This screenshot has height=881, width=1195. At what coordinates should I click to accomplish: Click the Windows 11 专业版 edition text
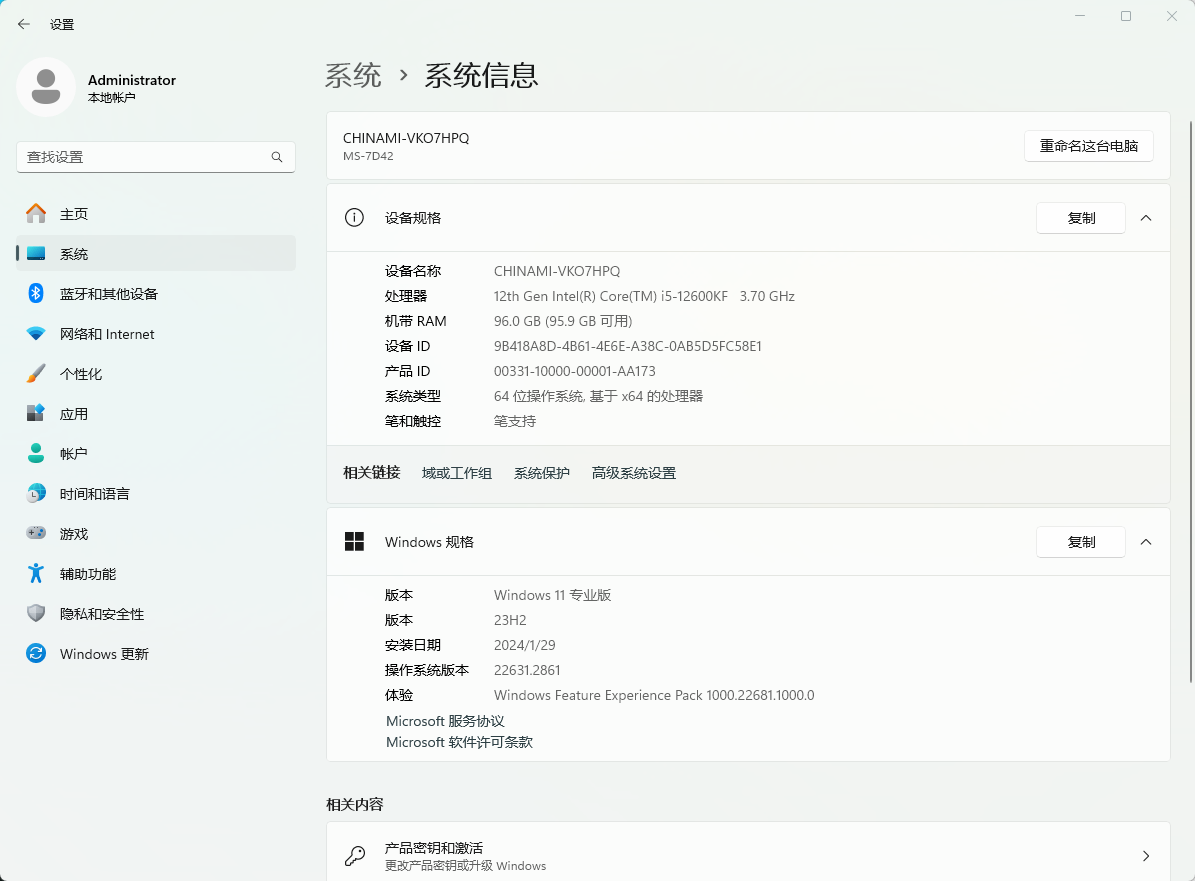pyautogui.click(x=553, y=595)
